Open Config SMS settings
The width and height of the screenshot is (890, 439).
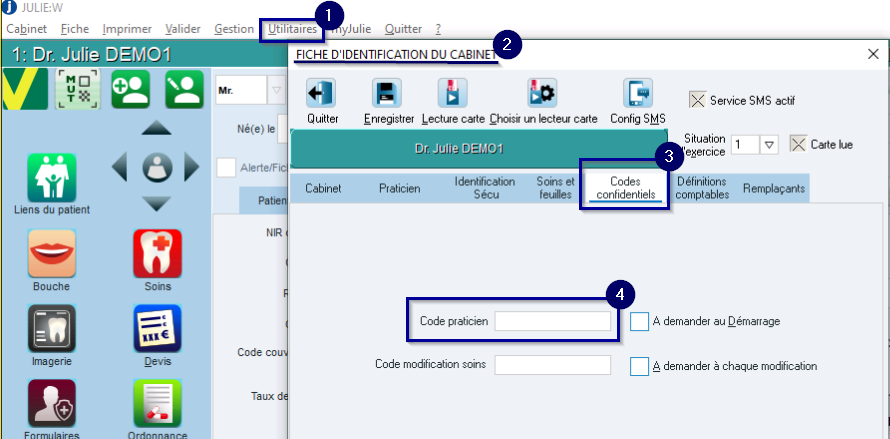(638, 93)
